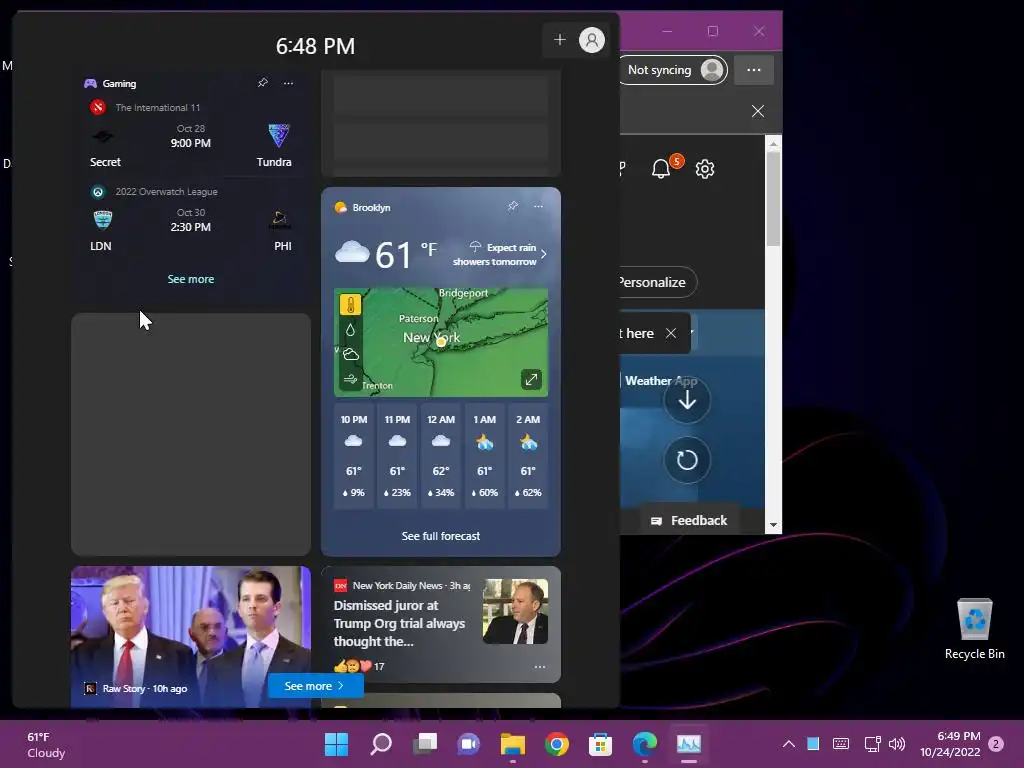Open taskbar weather widget 61°F Cloudy
Viewport: 1024px width, 768px height.
[x=46, y=744]
